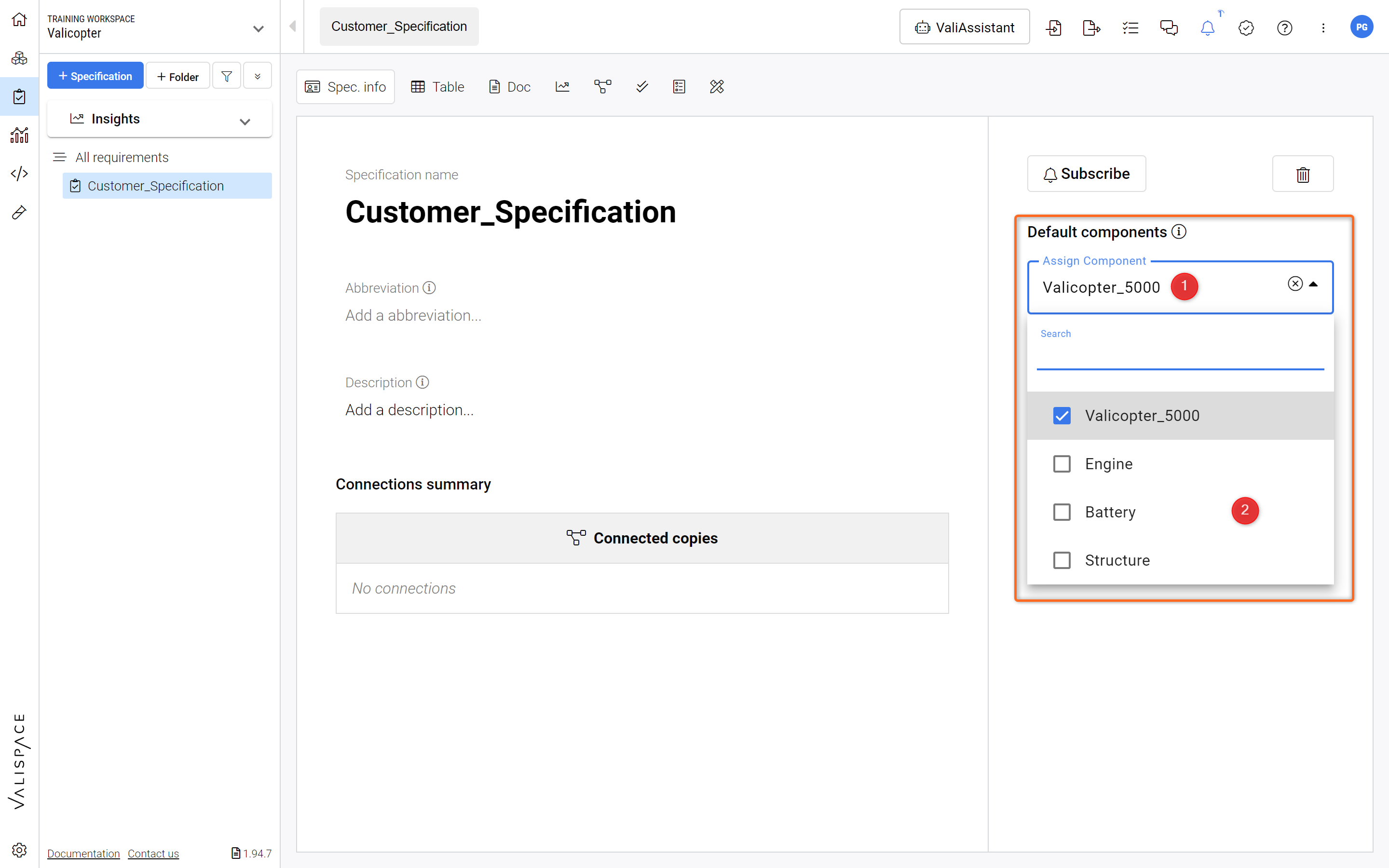Open the ruler and pencil tab icon
1389x868 pixels.
coord(717,87)
